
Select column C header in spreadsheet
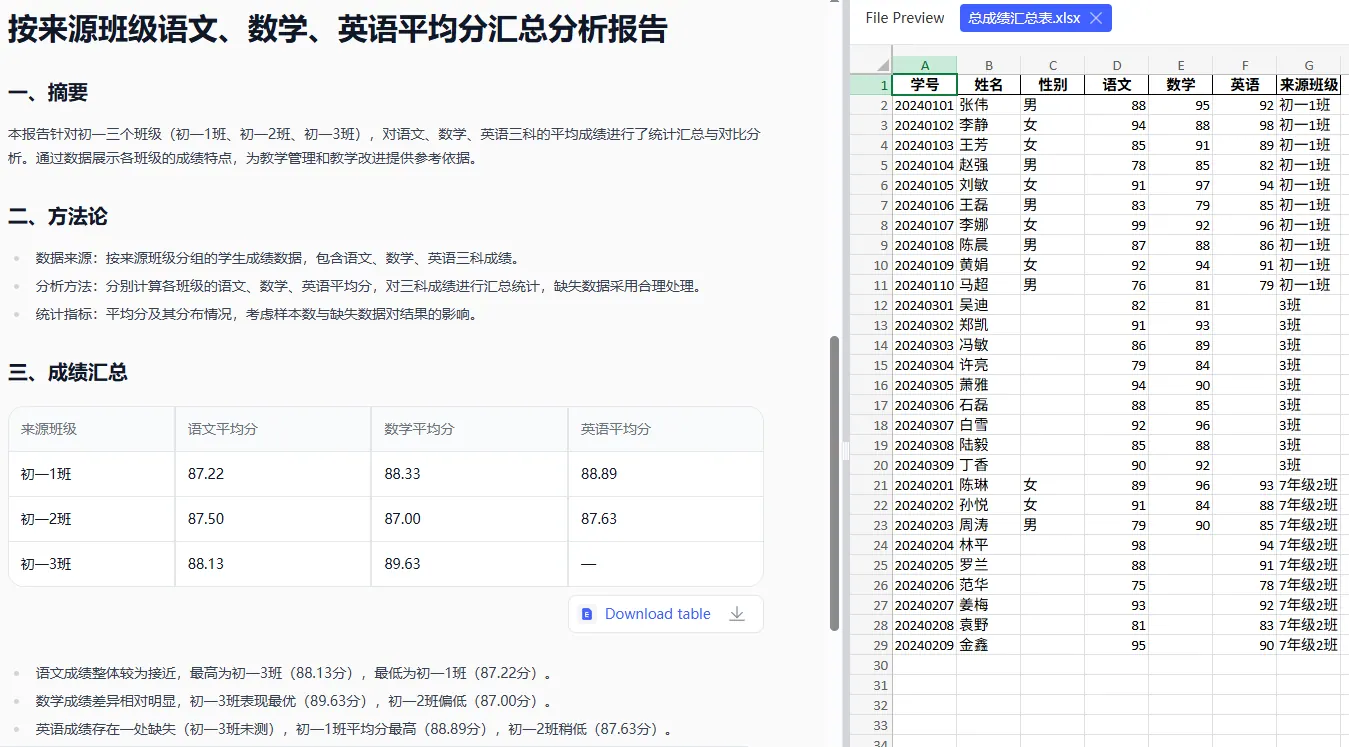[x=1052, y=65]
